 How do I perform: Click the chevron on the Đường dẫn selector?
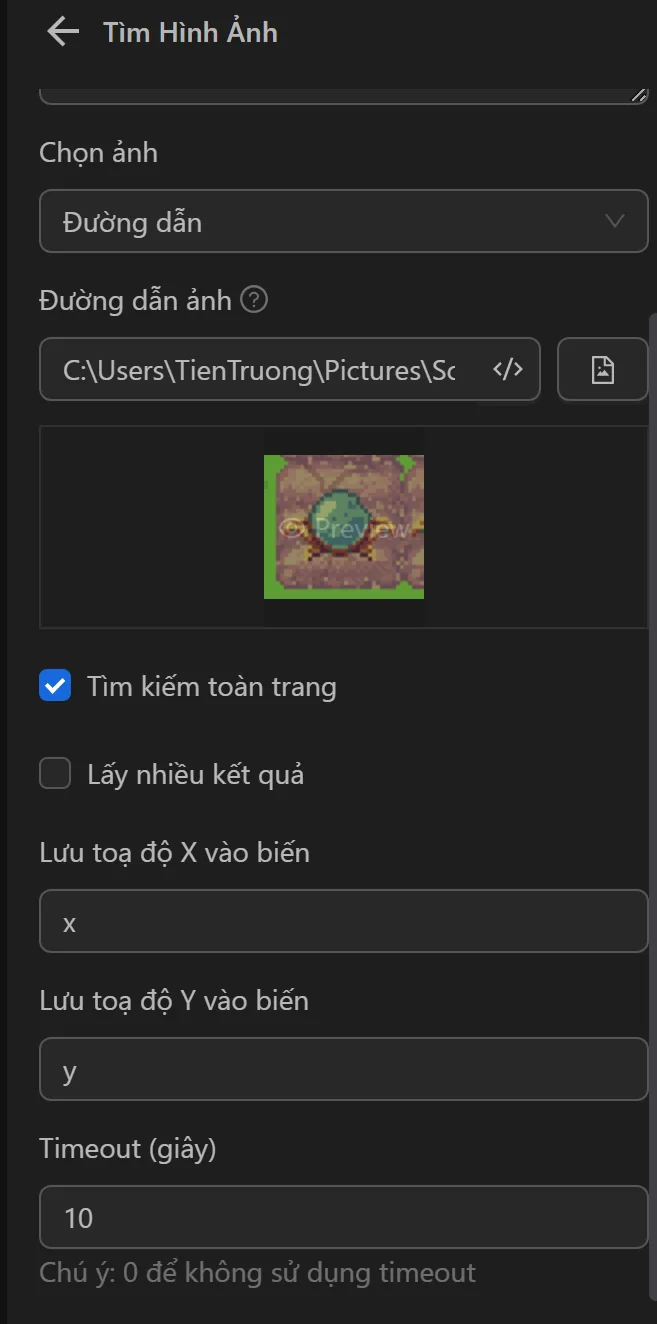click(616, 221)
